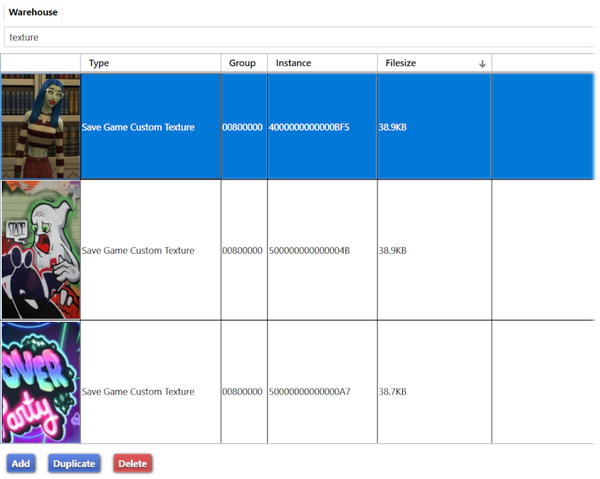Screen dimensions: 600x479
Task: Click the filter field containing "texture"
Action: click(300, 37)
